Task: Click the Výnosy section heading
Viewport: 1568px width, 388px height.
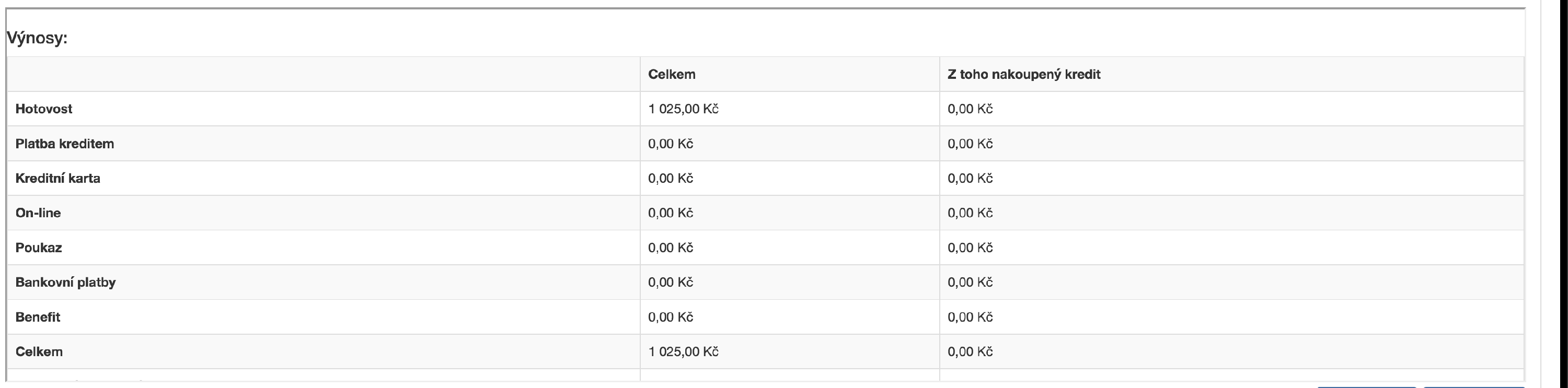Action: pyautogui.click(x=37, y=38)
